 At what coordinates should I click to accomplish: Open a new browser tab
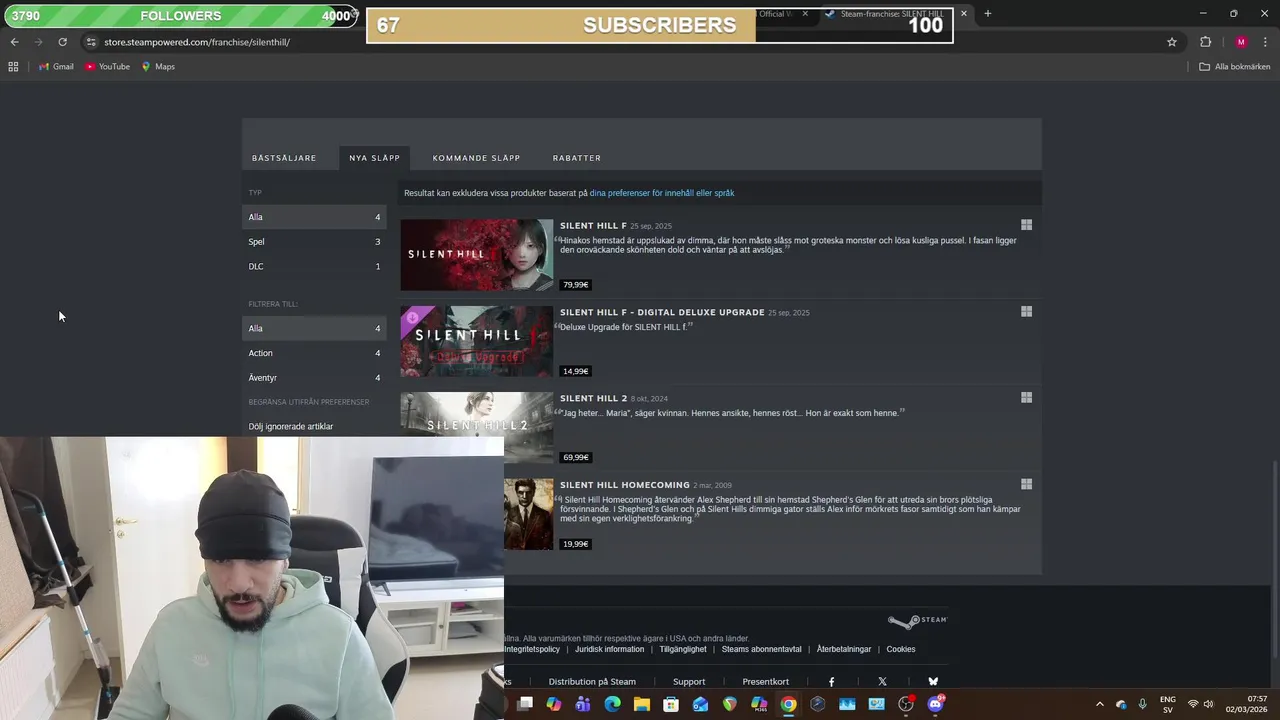987,14
